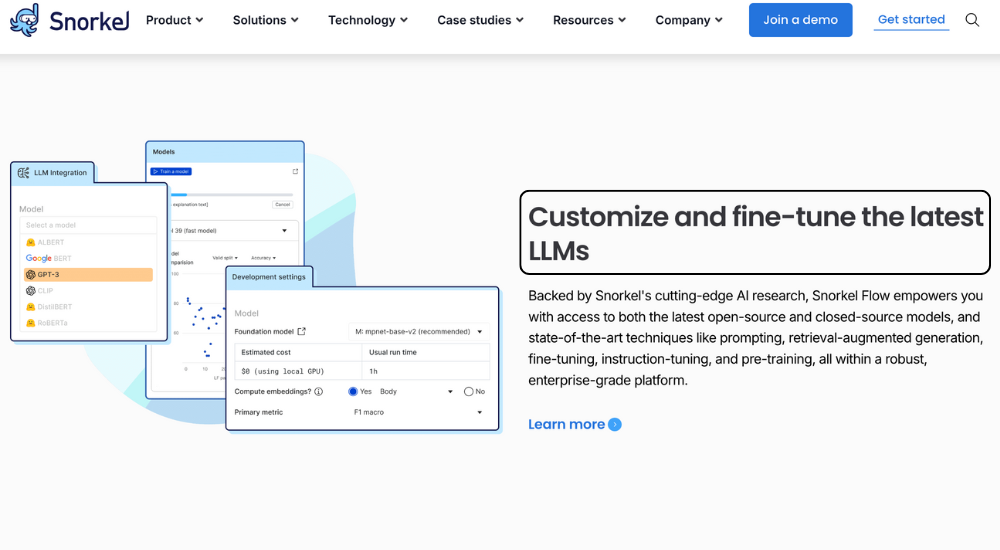The image size is (1000, 550).
Task: Click the 1h run time cell
Action: [x=425, y=371]
